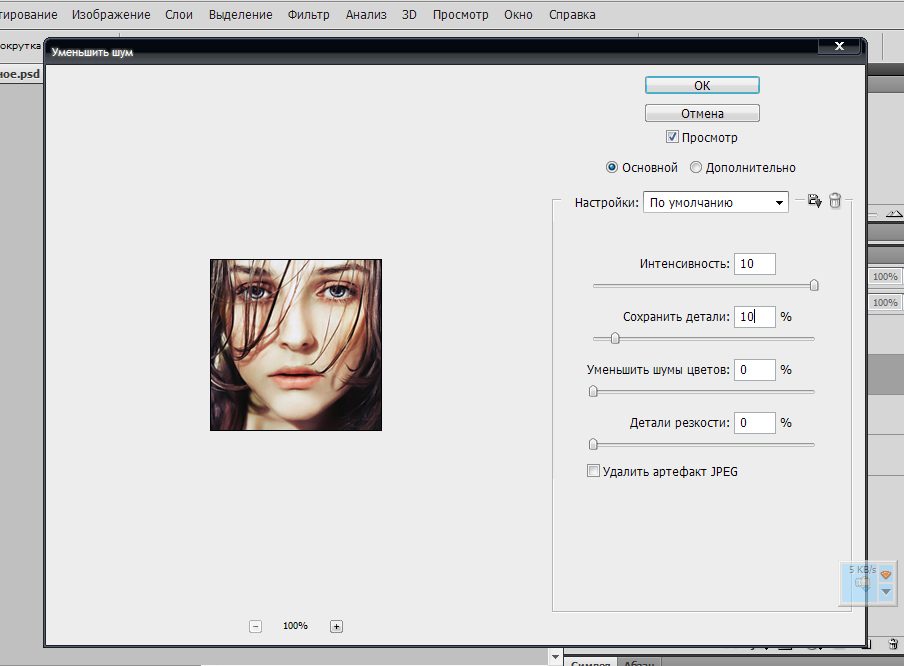Click the portrait preview thumbnail
The image size is (904, 666).
click(296, 345)
